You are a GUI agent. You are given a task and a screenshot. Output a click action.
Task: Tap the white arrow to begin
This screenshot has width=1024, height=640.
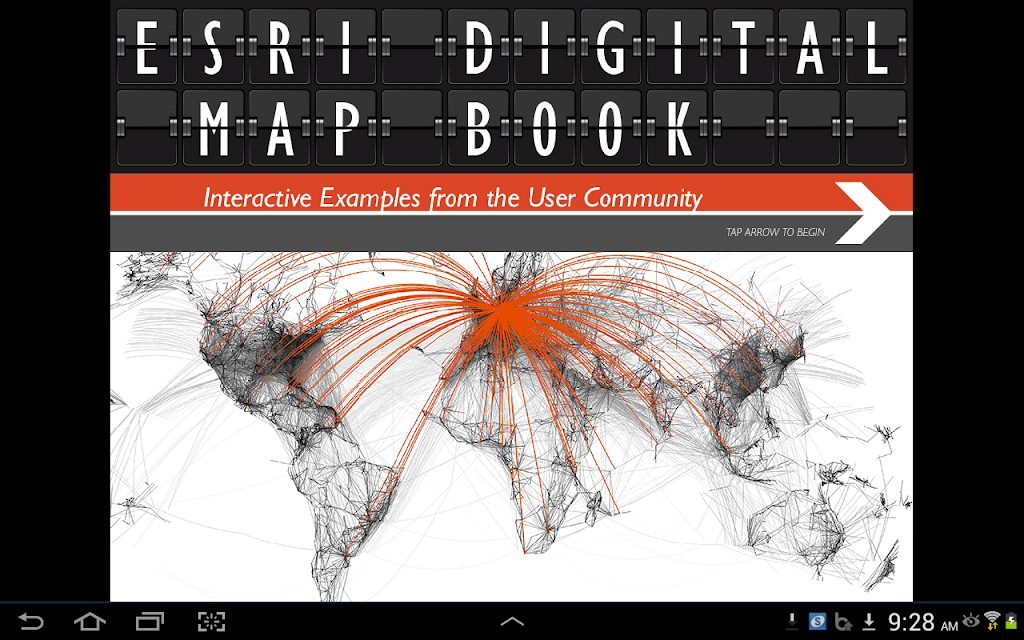863,213
